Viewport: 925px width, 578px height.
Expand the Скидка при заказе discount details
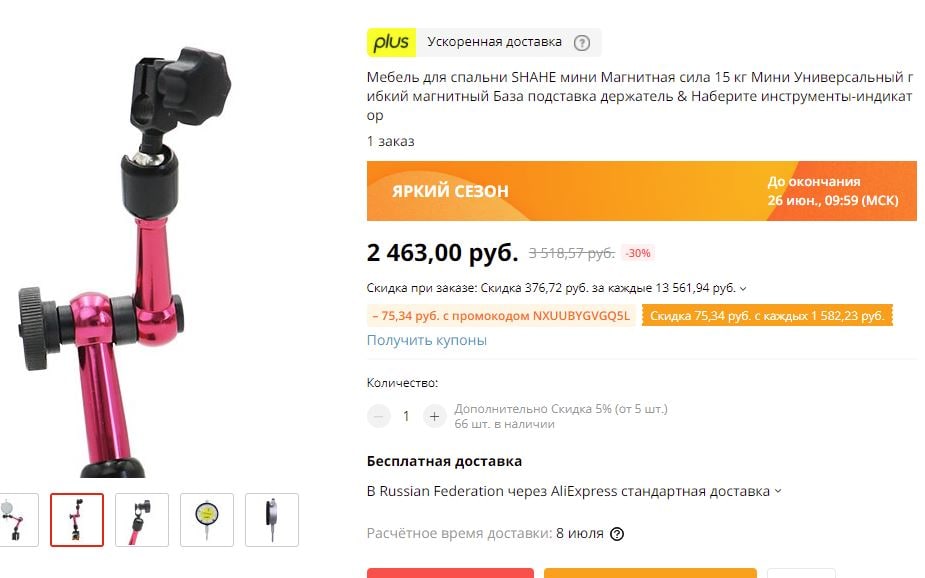click(x=743, y=288)
